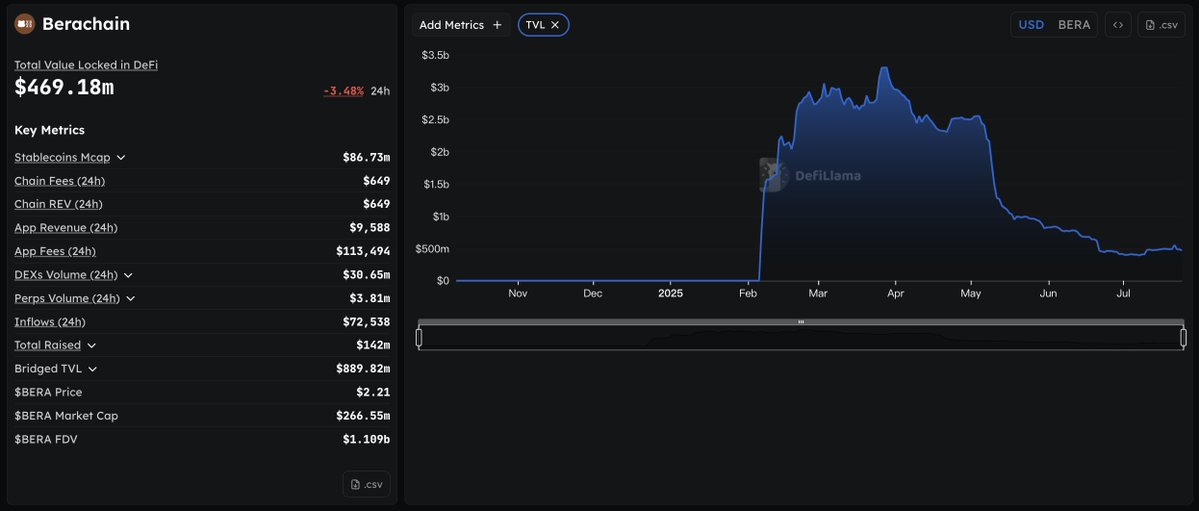Image resolution: width=1199 pixels, height=511 pixels.
Task: Click the plus icon in Add Metrics
Action: pos(497,25)
